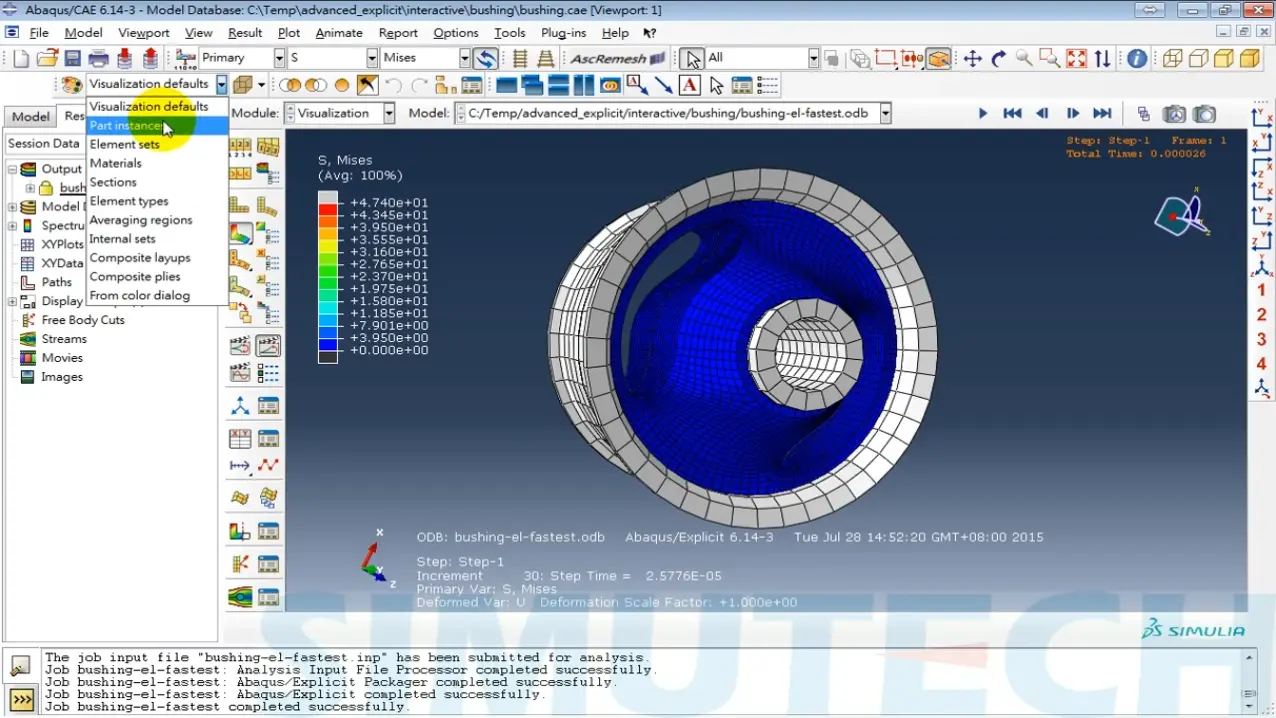Choose Element sets from the list
The image size is (1276, 718).
point(157,144)
